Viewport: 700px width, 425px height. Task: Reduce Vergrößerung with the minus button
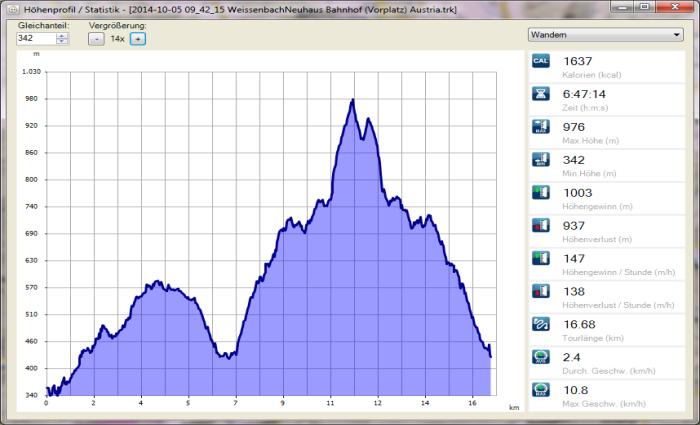click(96, 38)
